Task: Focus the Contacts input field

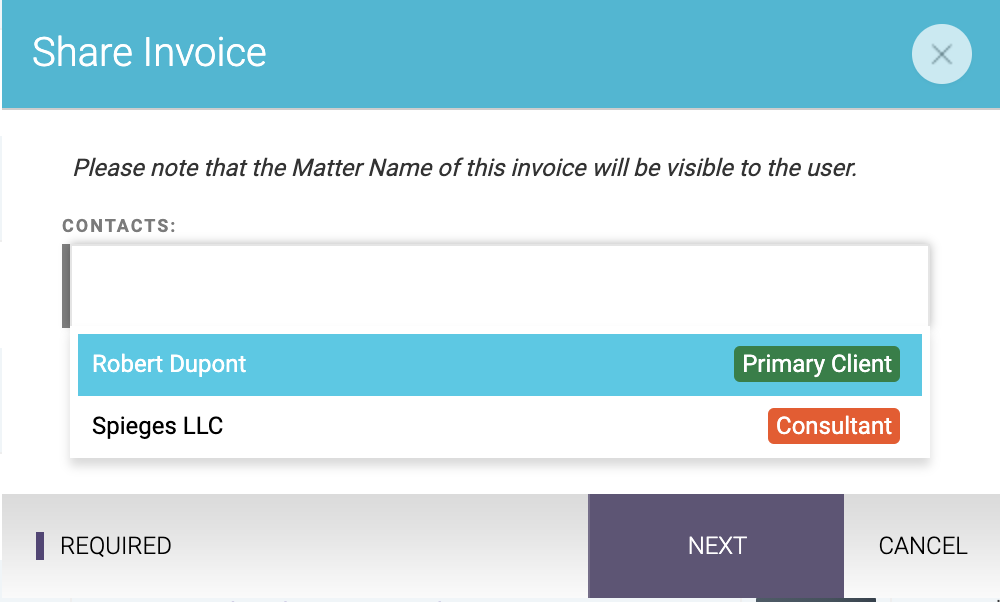Action: 499,286
